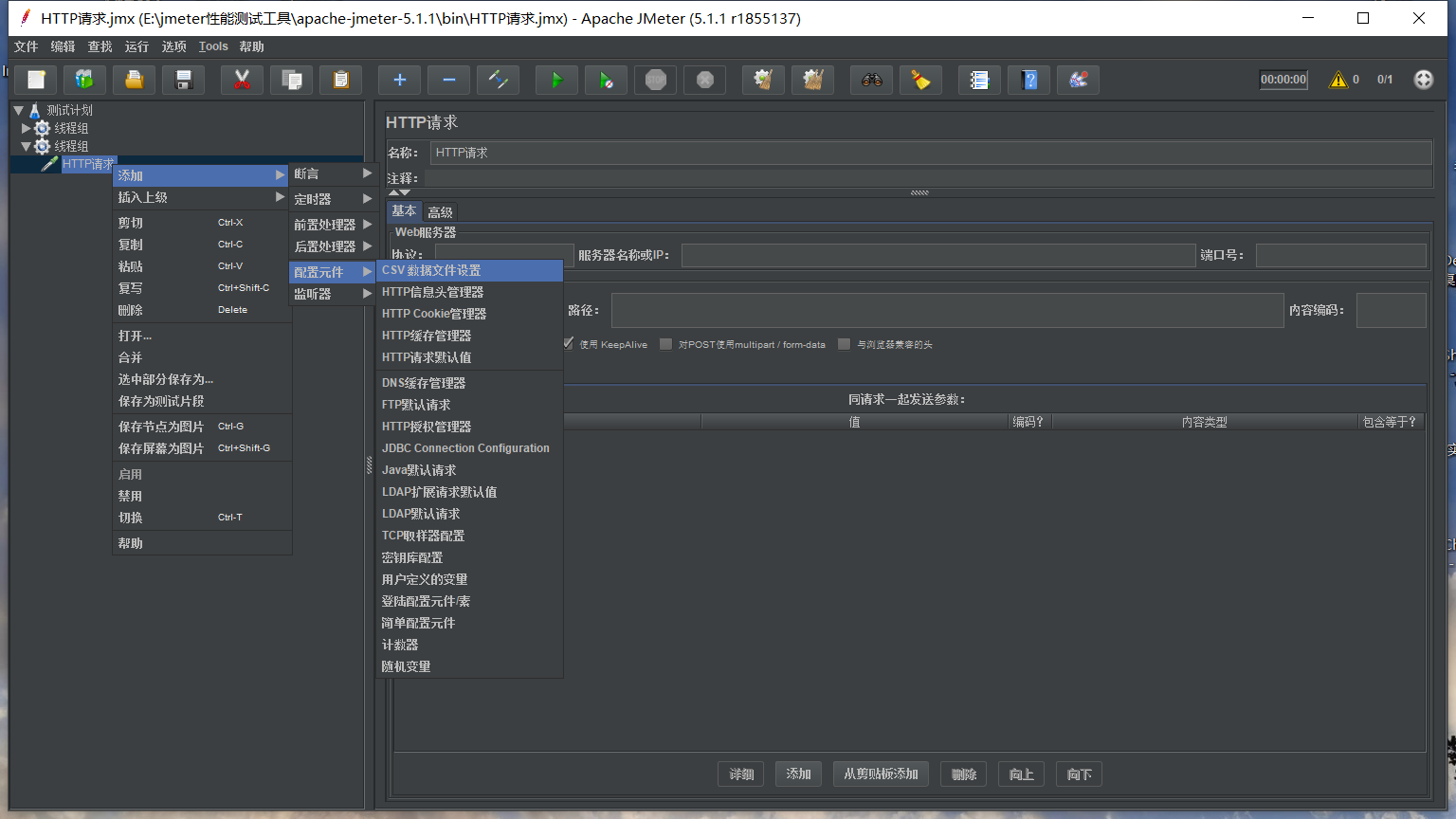Select JDBC Connection Configuration entry
The width and height of the screenshot is (1456, 819).
tap(470, 448)
